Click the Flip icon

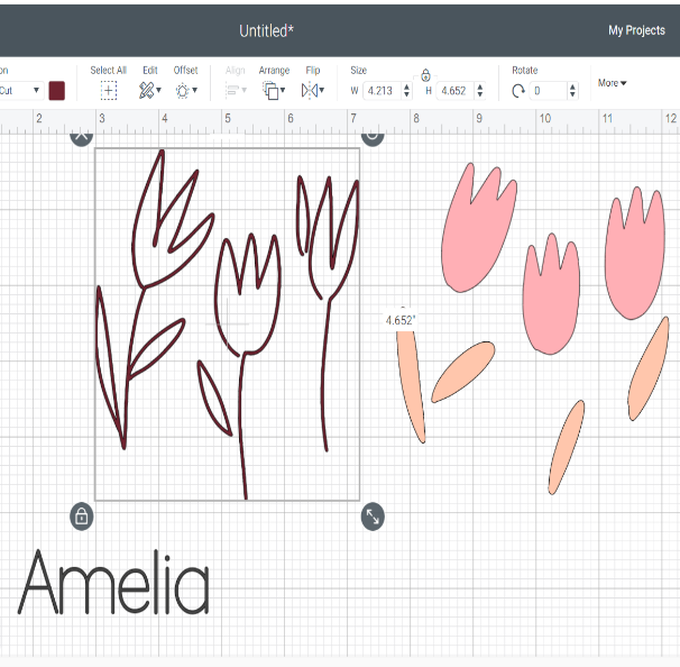click(x=312, y=90)
